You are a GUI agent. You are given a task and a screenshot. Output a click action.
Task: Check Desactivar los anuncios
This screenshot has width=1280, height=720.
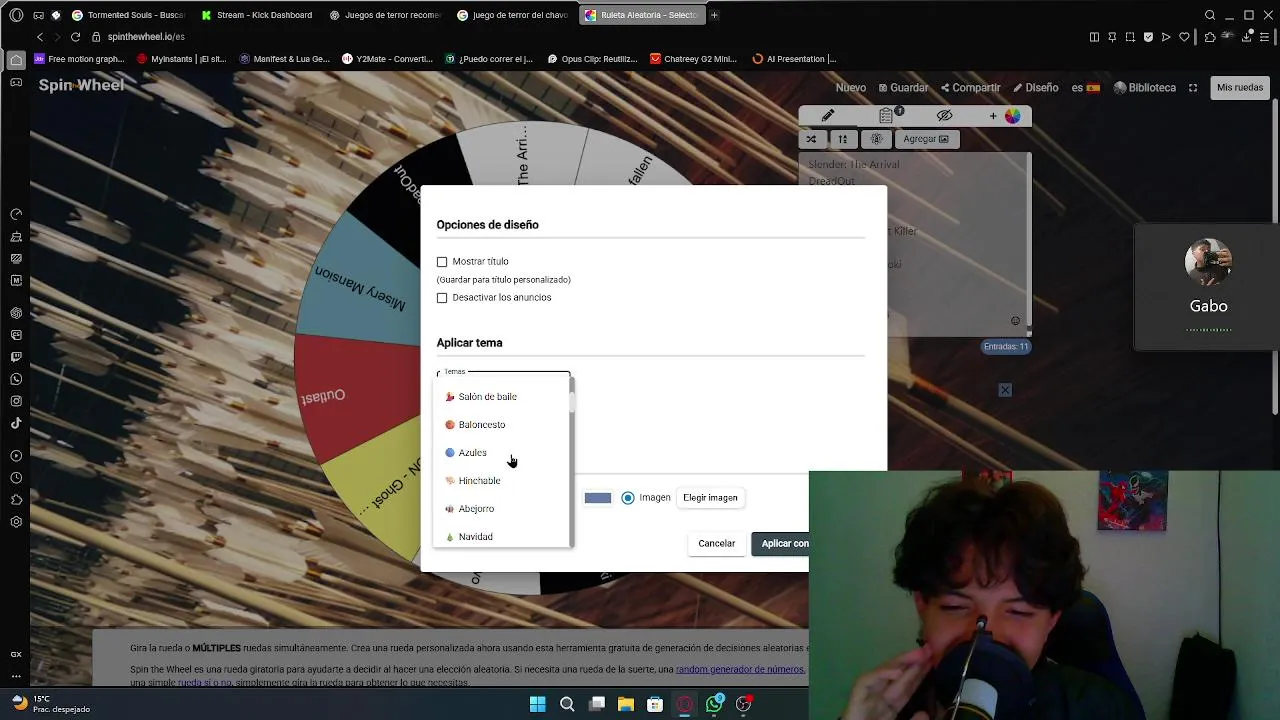442,298
